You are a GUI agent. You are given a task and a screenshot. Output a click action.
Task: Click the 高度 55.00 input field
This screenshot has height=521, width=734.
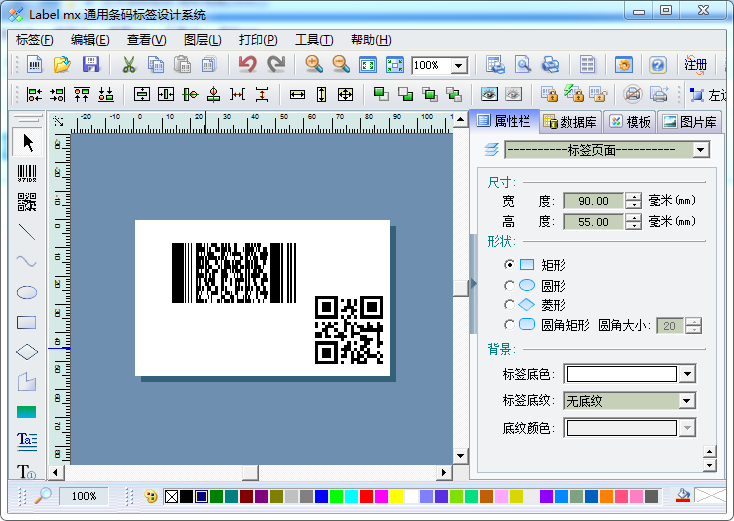click(x=594, y=222)
